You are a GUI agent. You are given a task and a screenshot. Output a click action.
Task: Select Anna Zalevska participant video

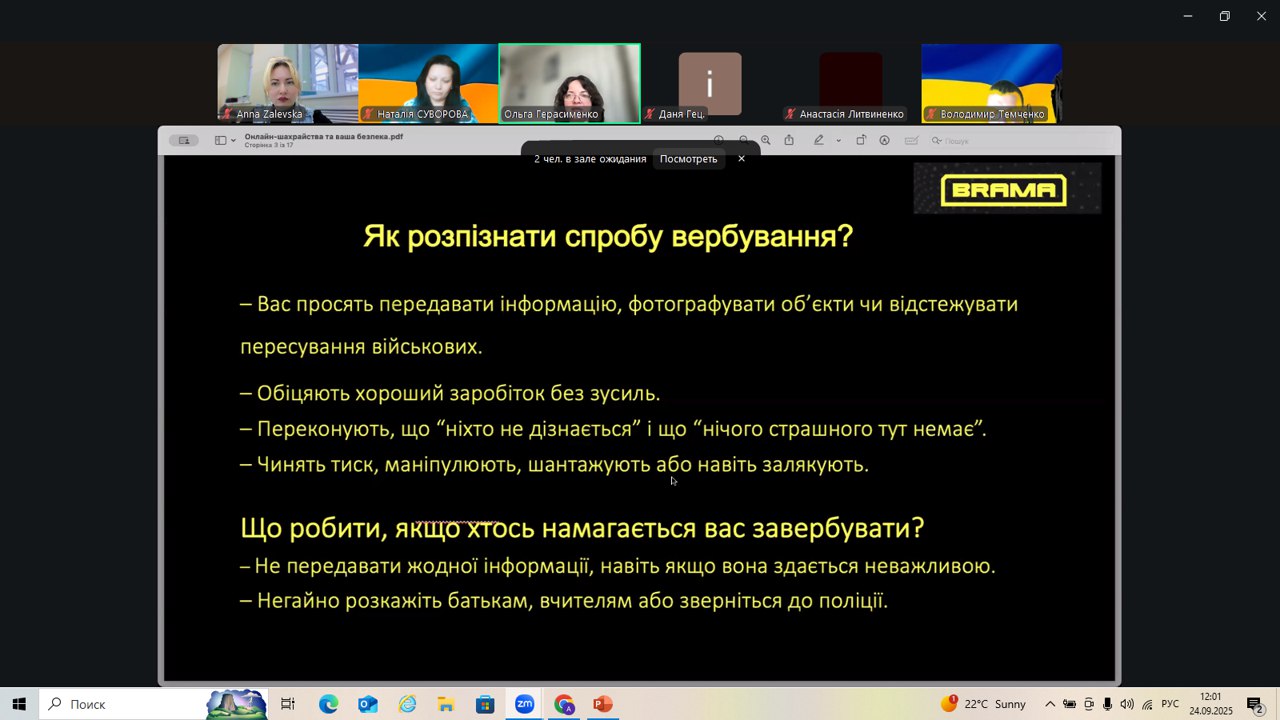tap(288, 83)
